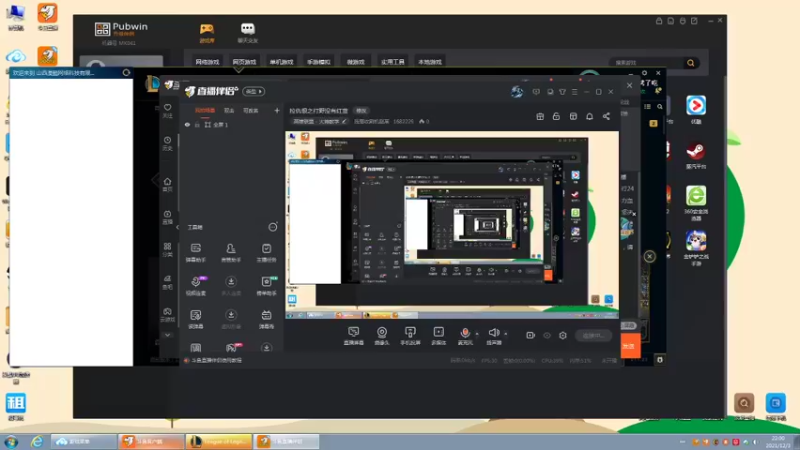Click the orange button at window edge
Image resolution: width=800 pixels, height=450 pixels.
(630, 346)
